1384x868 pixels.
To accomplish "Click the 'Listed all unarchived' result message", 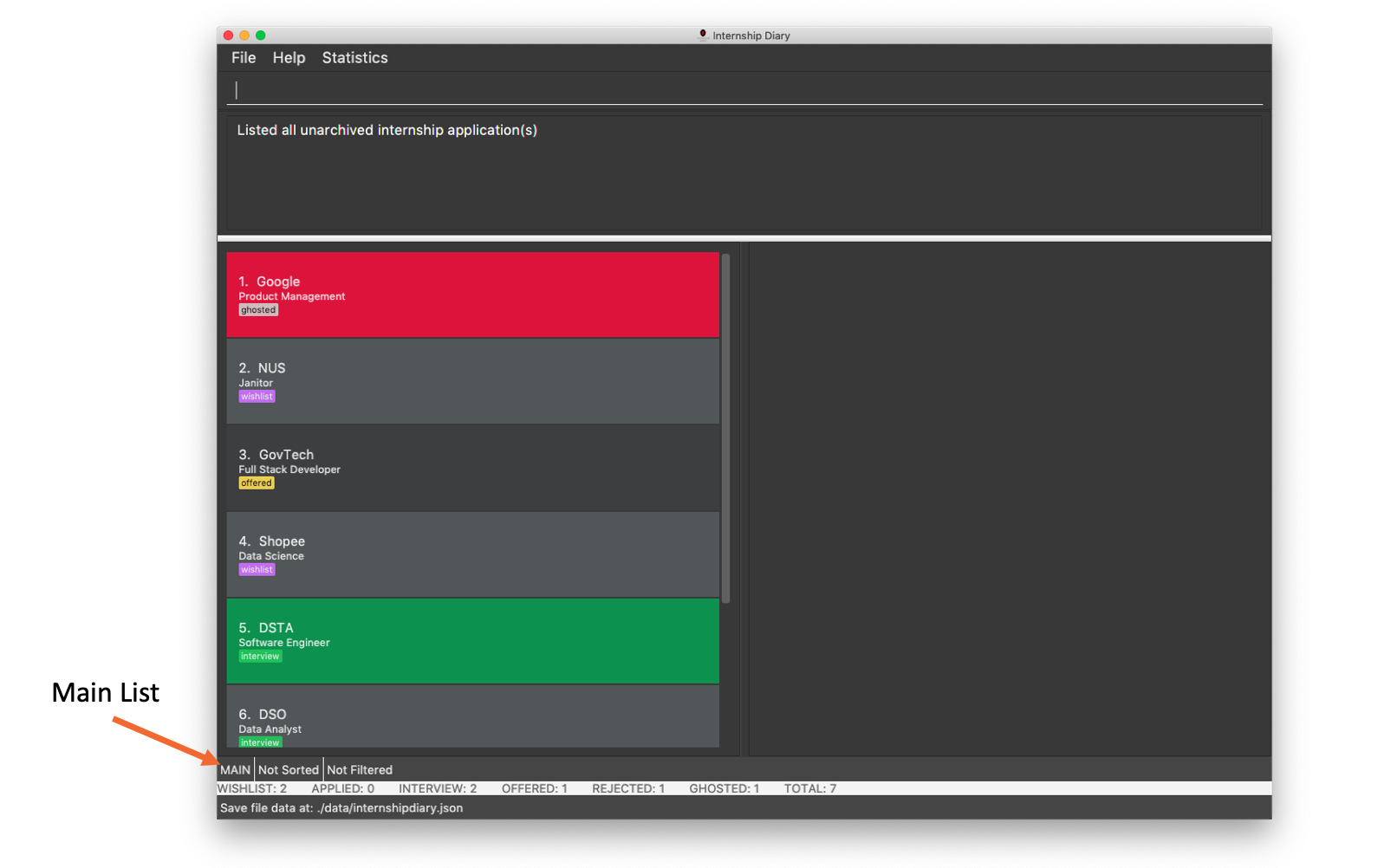I will click(387, 130).
